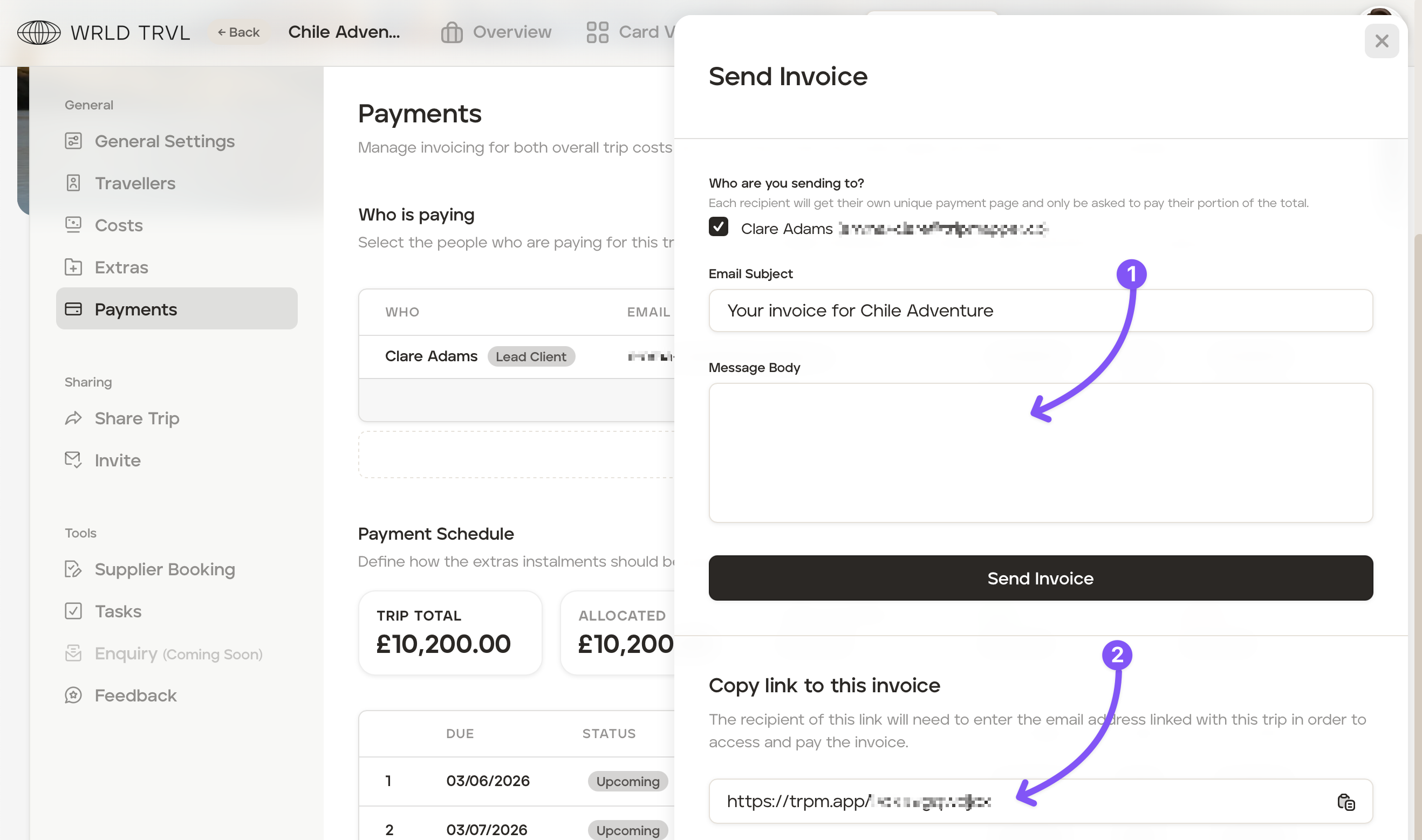Click the General Settings sidebar icon
The height and width of the screenshot is (840, 1422).
point(73,141)
